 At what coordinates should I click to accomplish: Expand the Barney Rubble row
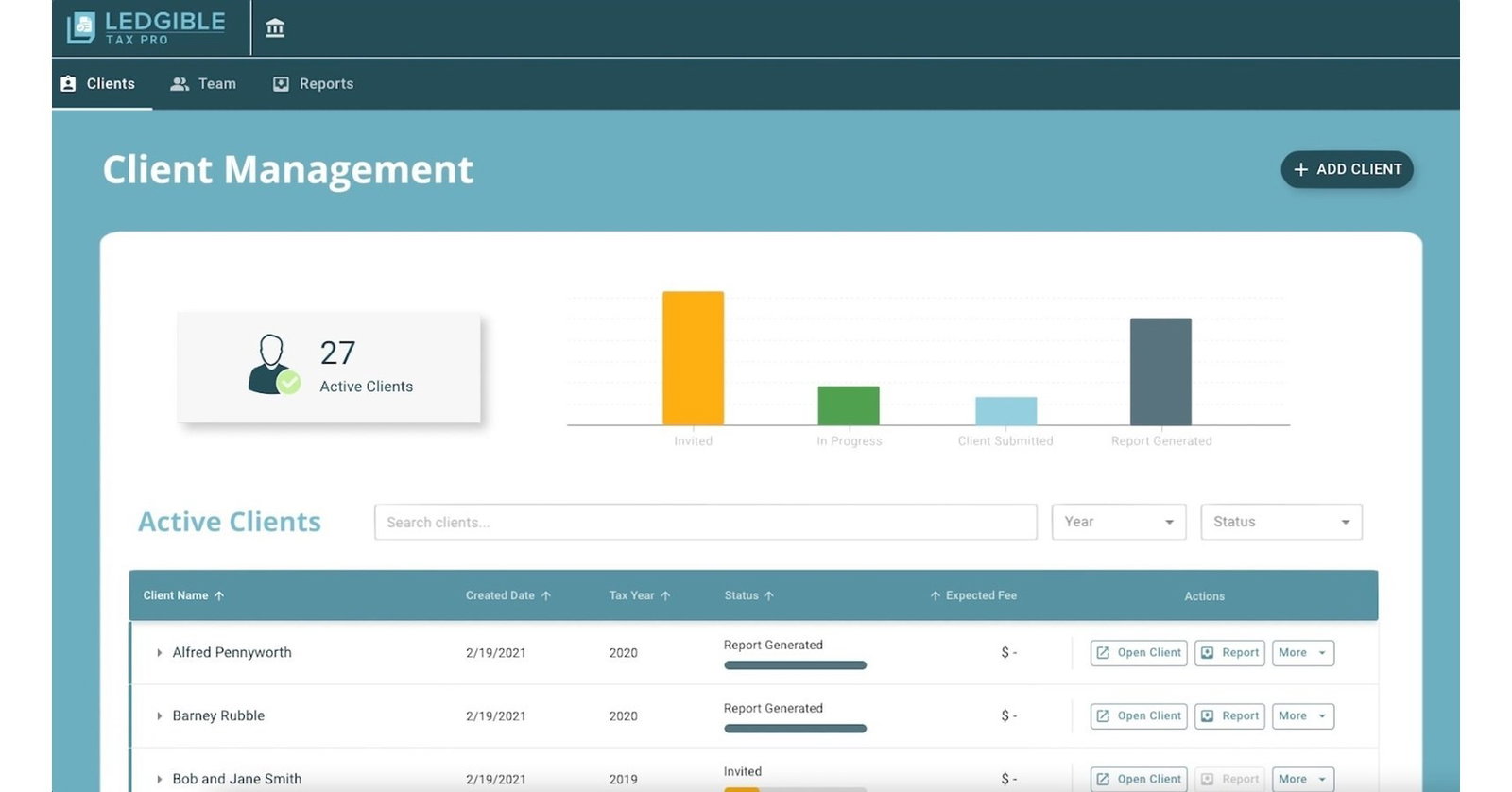(x=159, y=715)
